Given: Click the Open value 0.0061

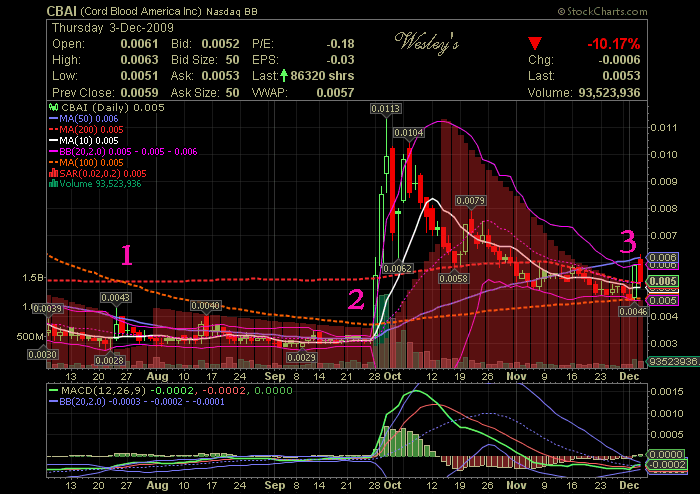Looking at the screenshot, I should (x=139, y=44).
